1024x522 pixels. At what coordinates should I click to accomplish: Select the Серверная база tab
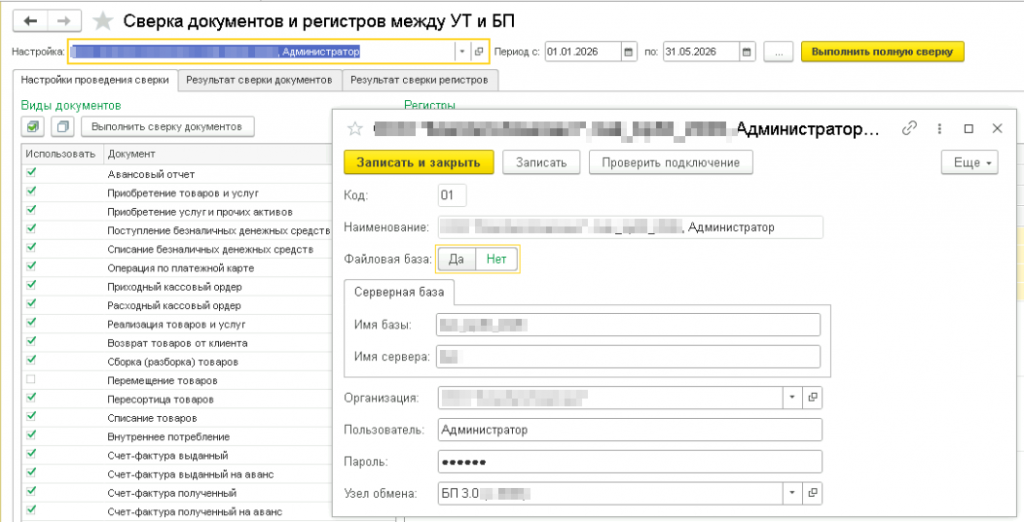[x=399, y=292]
